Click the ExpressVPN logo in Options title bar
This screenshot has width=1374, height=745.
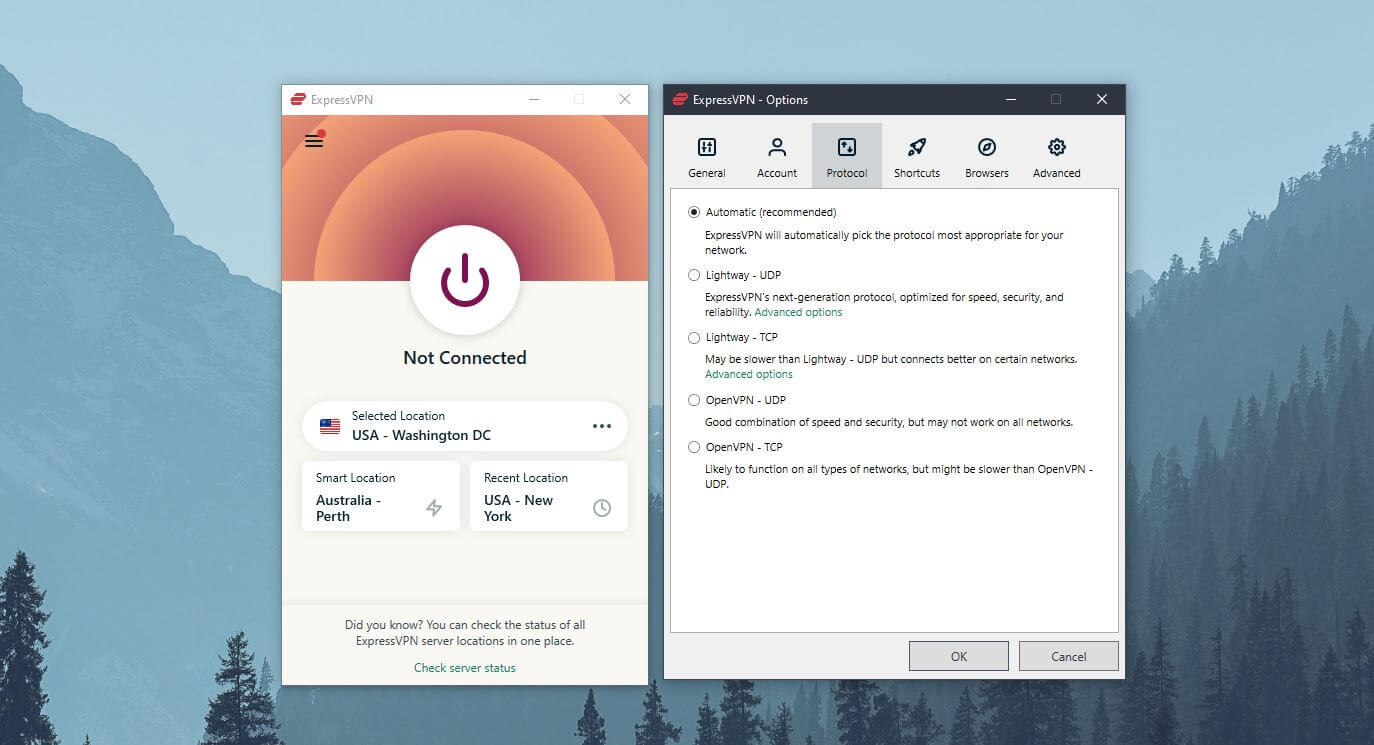(x=681, y=99)
